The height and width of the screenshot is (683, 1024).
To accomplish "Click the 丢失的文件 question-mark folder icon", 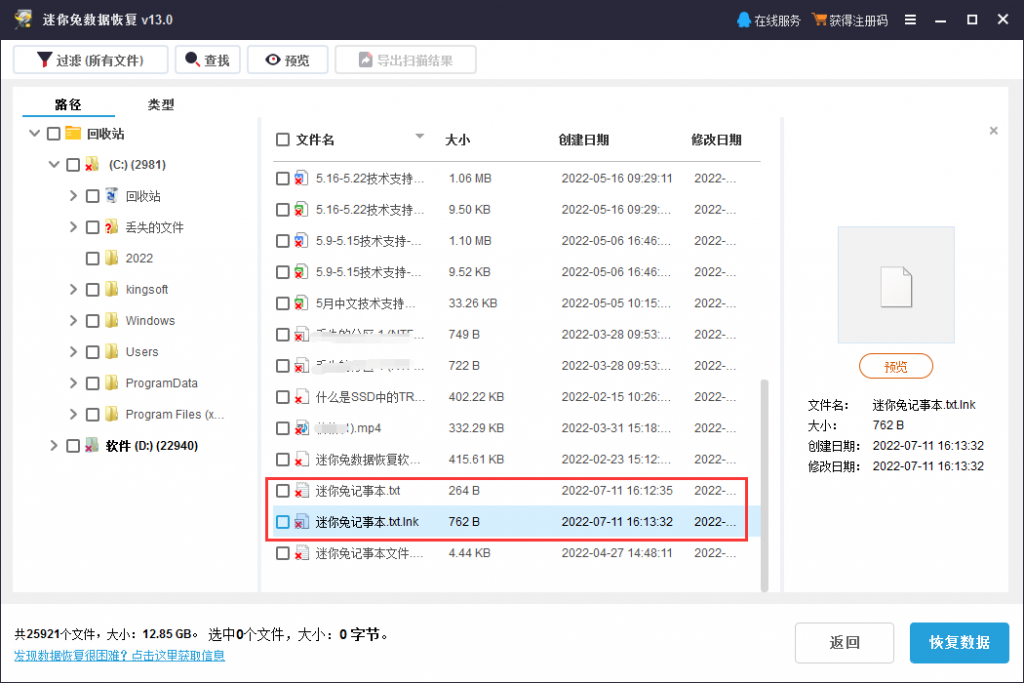I will pyautogui.click(x=112, y=227).
